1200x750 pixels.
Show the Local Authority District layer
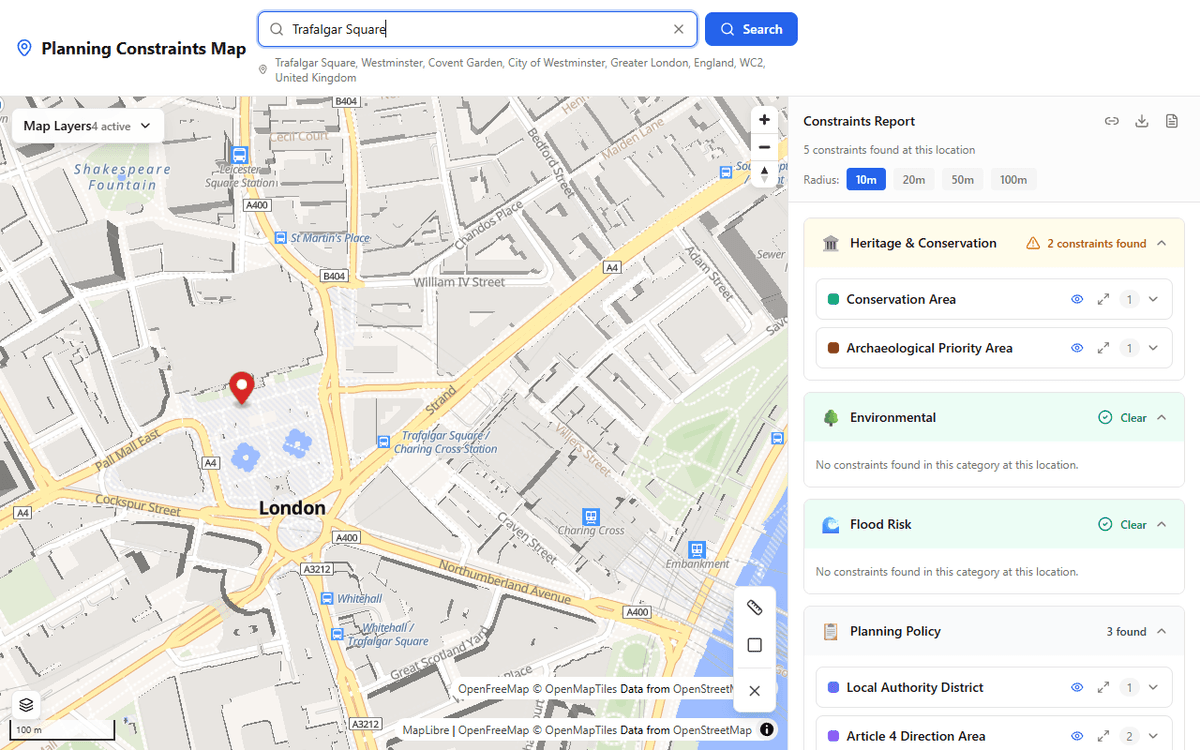coord(1077,687)
